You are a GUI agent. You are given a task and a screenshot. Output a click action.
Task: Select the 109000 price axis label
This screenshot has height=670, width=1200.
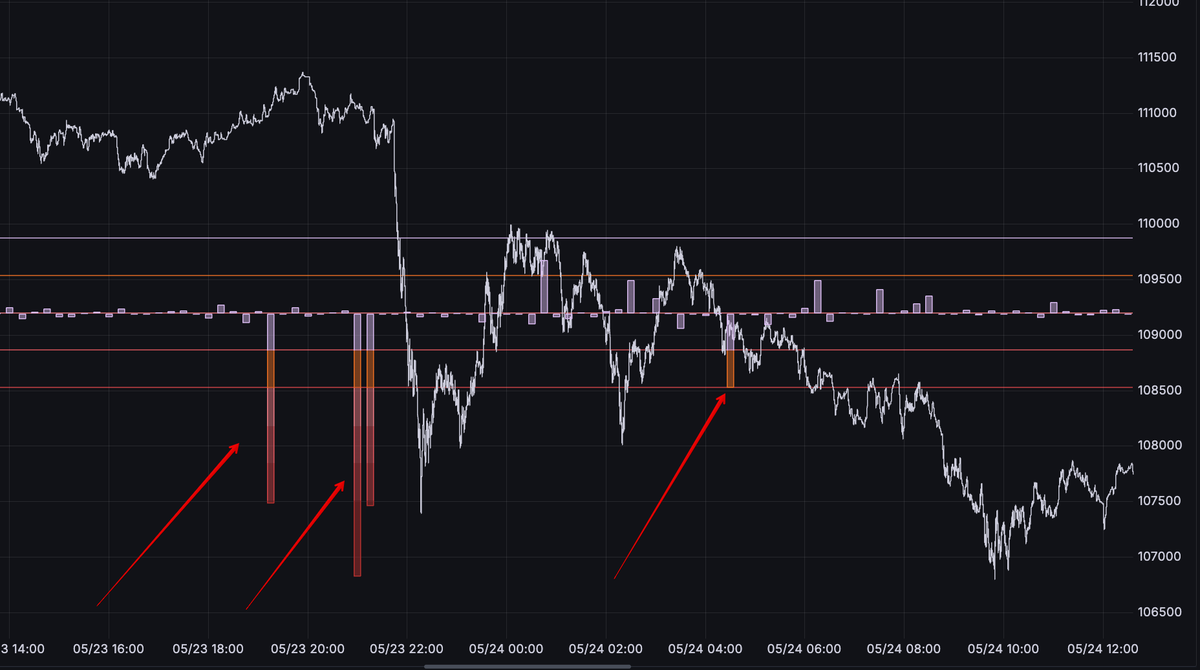pyautogui.click(x=1157, y=335)
